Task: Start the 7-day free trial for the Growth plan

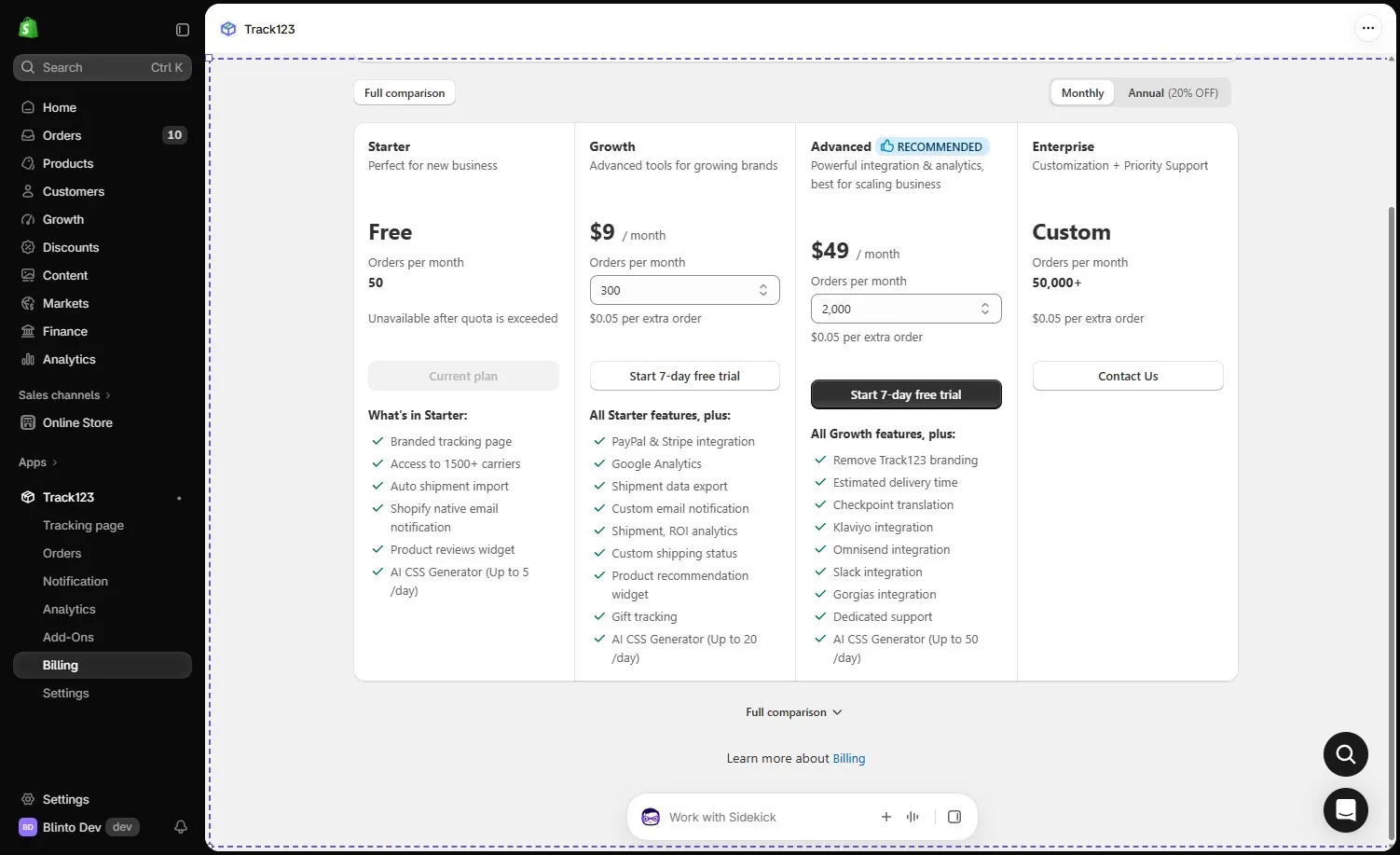Action: pyautogui.click(x=685, y=376)
